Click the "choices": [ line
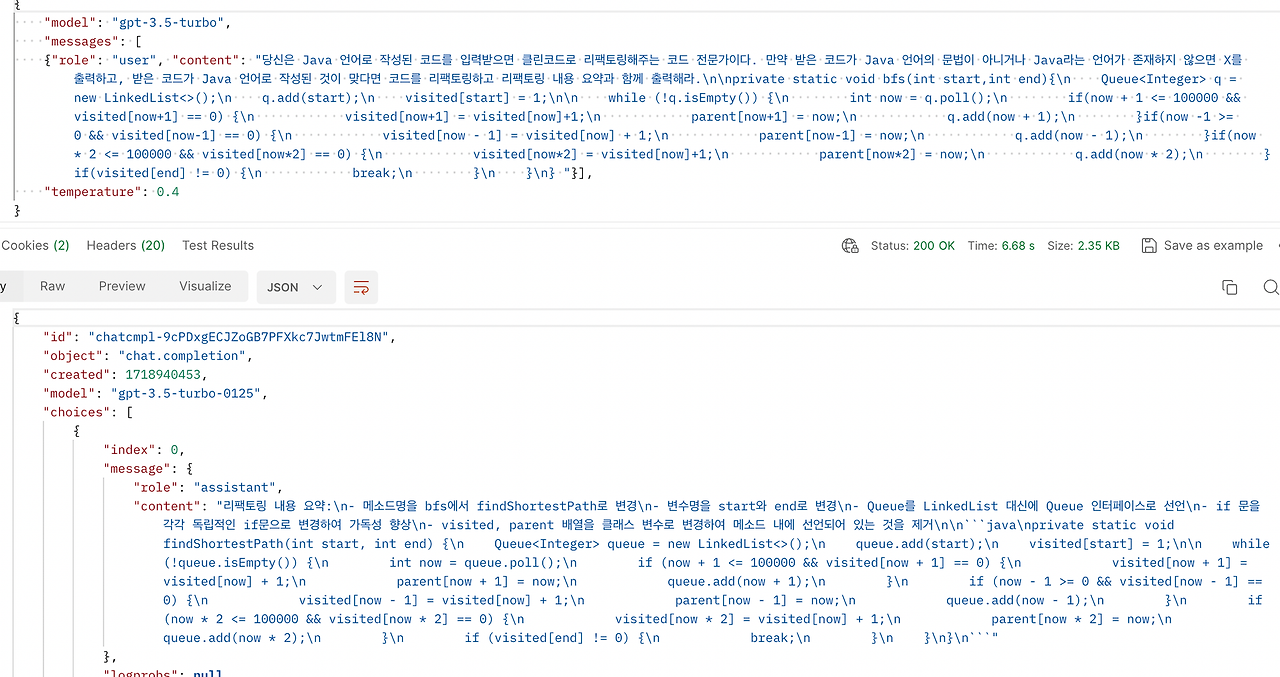 coord(88,412)
